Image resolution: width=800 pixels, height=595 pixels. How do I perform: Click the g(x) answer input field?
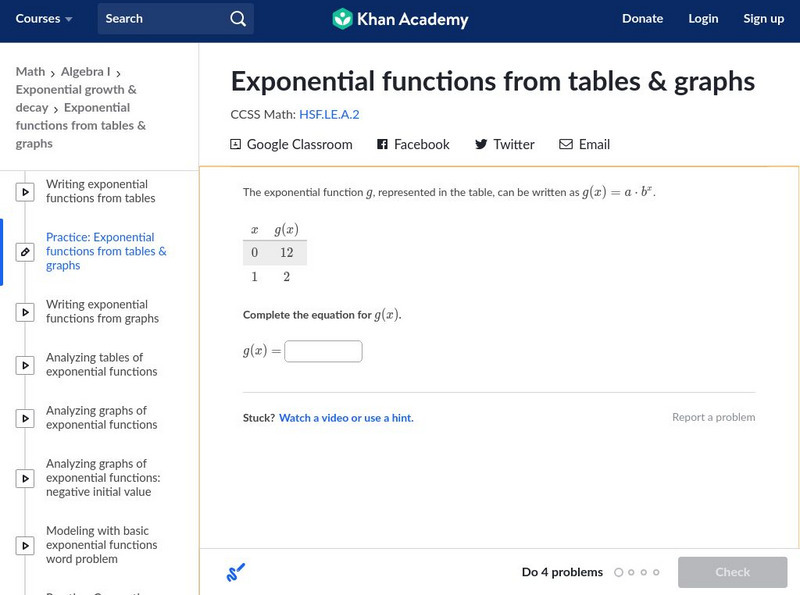point(323,352)
